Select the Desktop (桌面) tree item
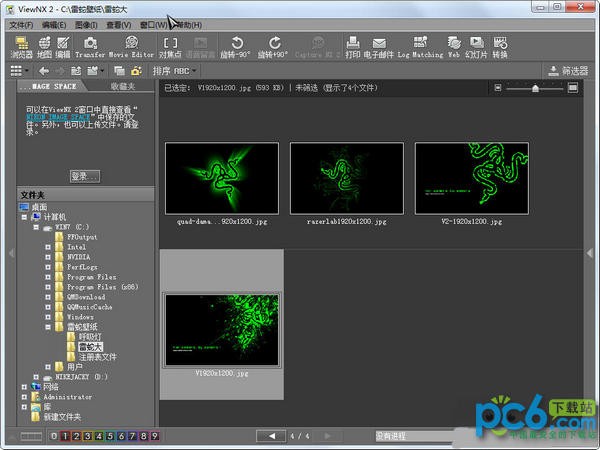Viewport: 600px width, 450px height. coord(33,207)
